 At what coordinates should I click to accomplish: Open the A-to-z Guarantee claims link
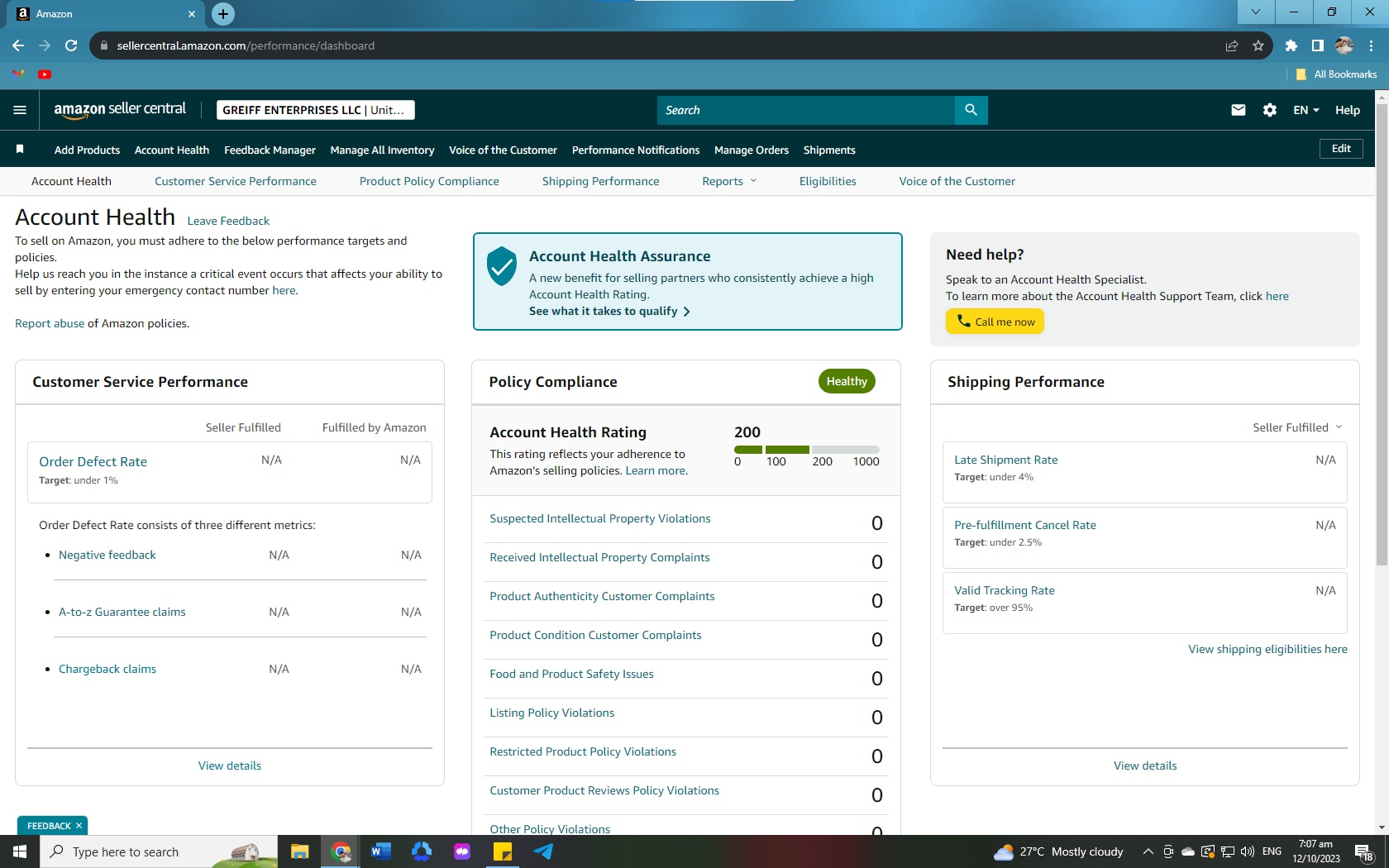click(x=122, y=612)
